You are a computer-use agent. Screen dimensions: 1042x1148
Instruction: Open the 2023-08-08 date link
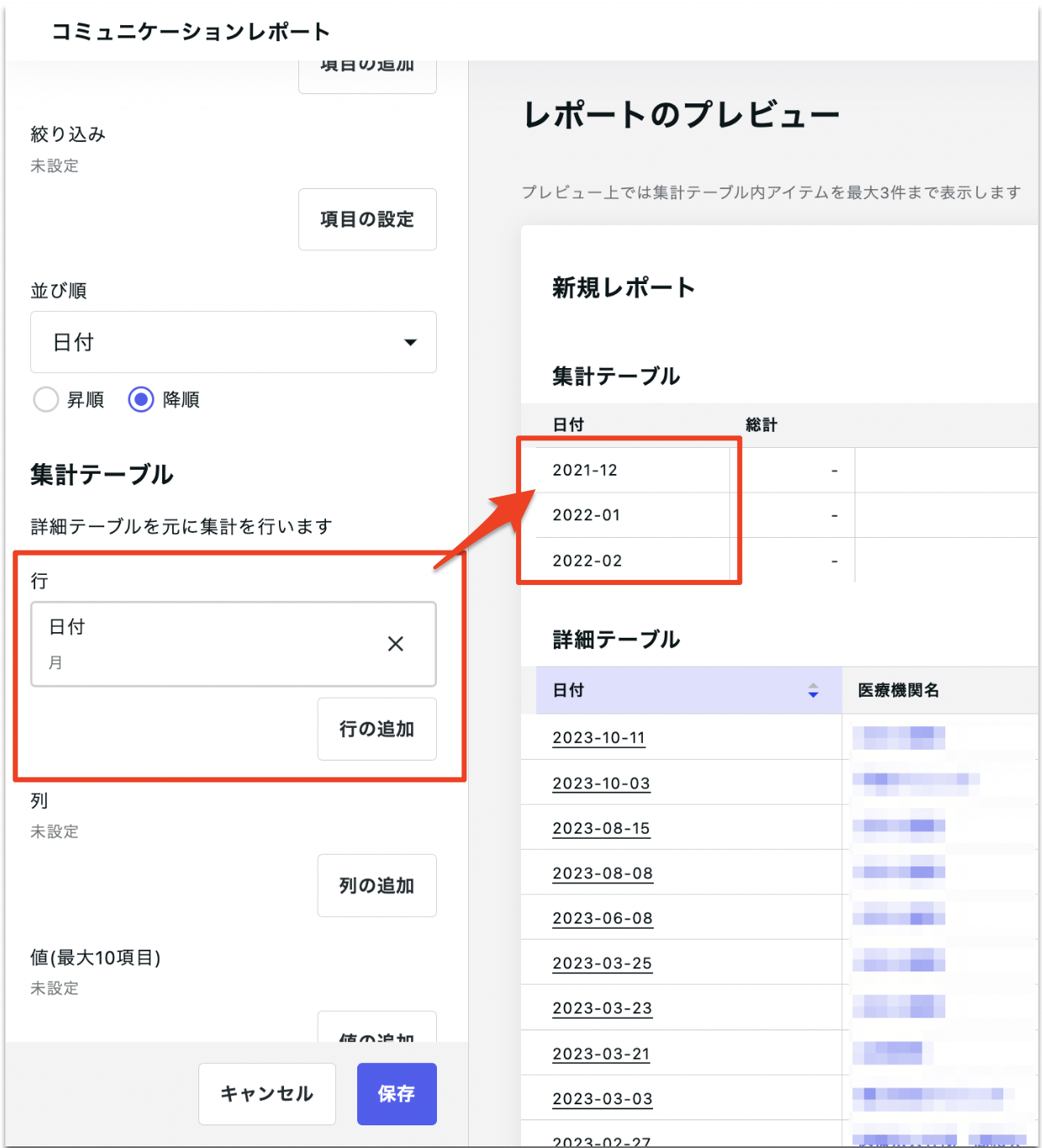click(603, 873)
